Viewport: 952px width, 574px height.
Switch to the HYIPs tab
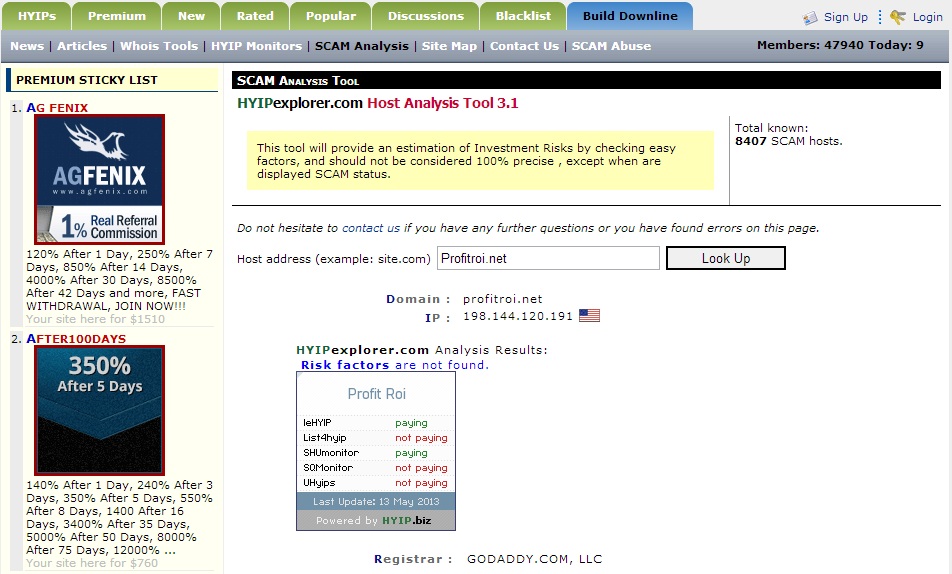click(x=37, y=16)
